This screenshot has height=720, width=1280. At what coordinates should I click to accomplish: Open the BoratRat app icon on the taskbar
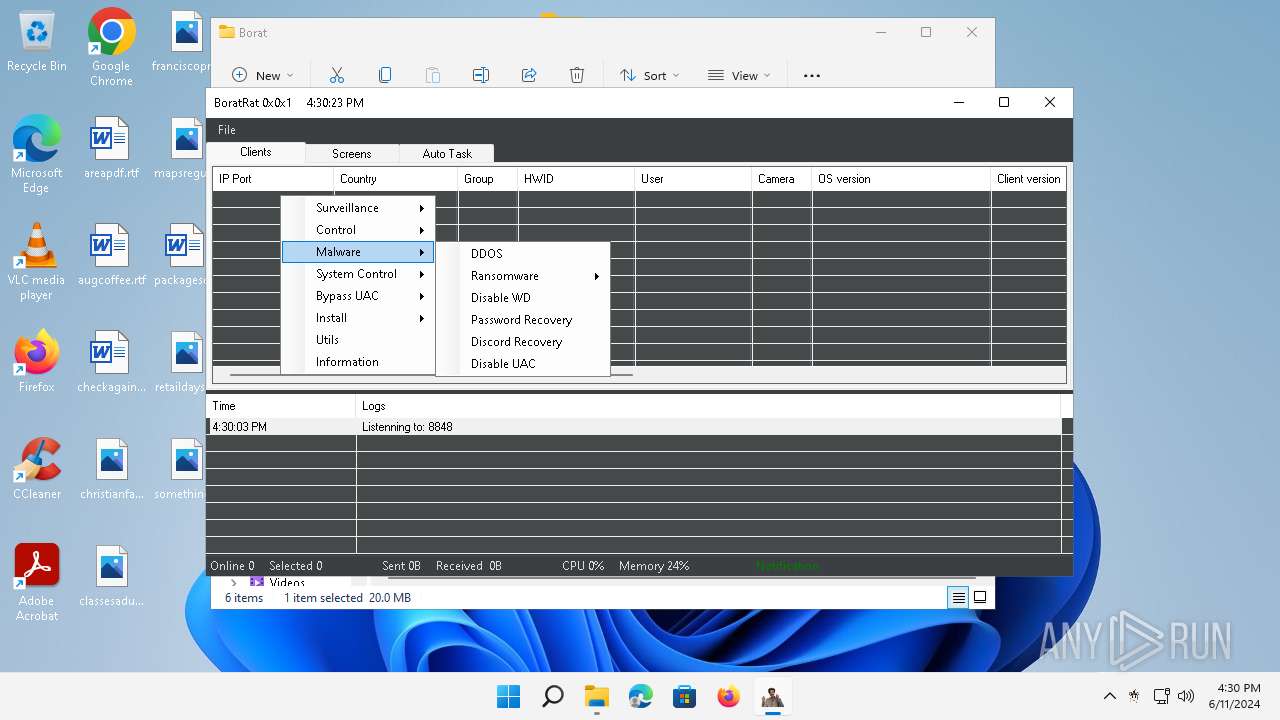click(x=772, y=696)
